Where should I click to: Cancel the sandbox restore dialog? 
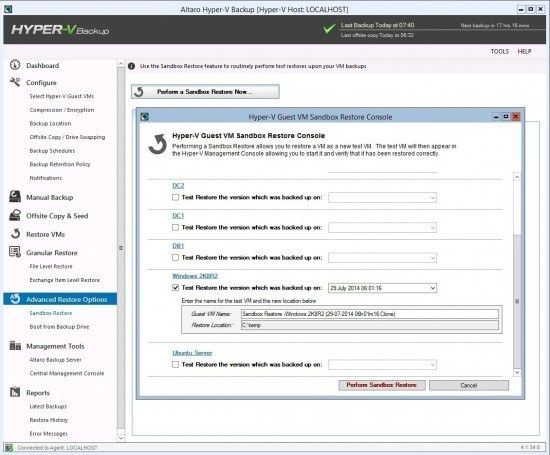tap(469, 385)
